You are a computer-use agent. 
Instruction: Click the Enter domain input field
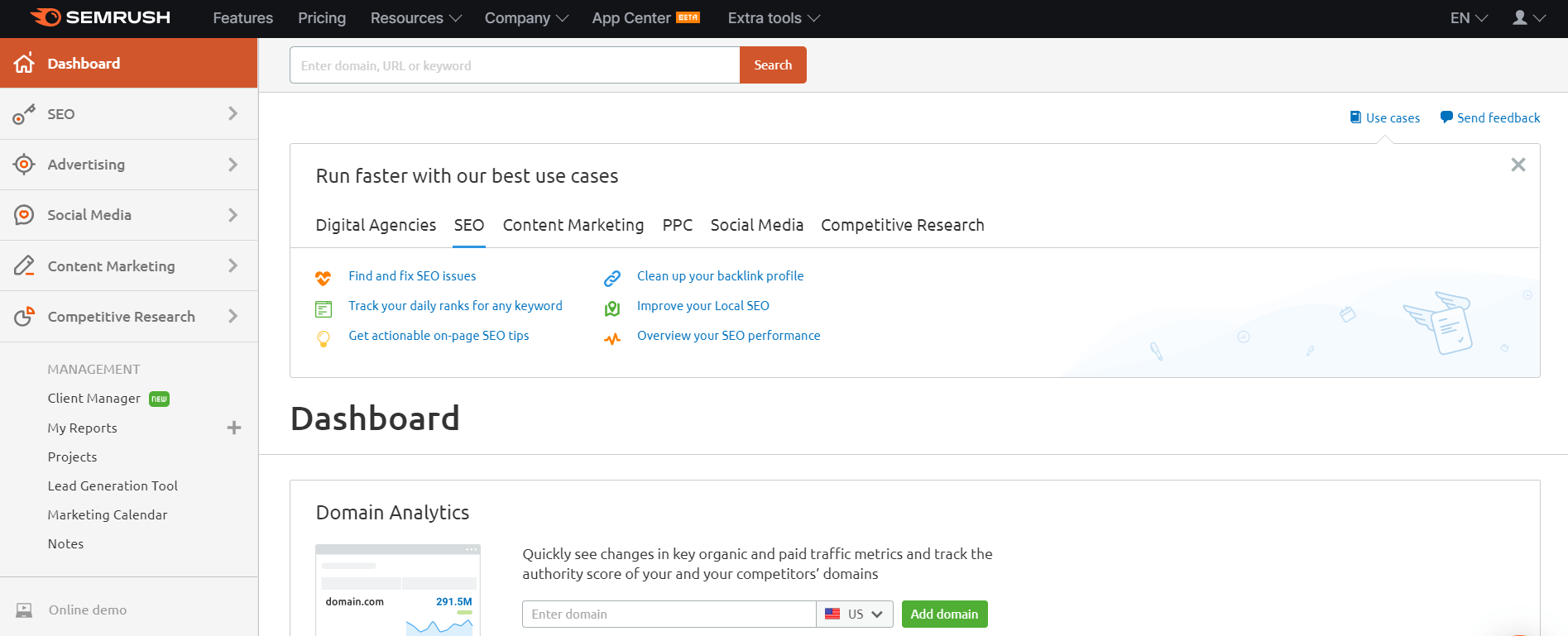coord(669,614)
